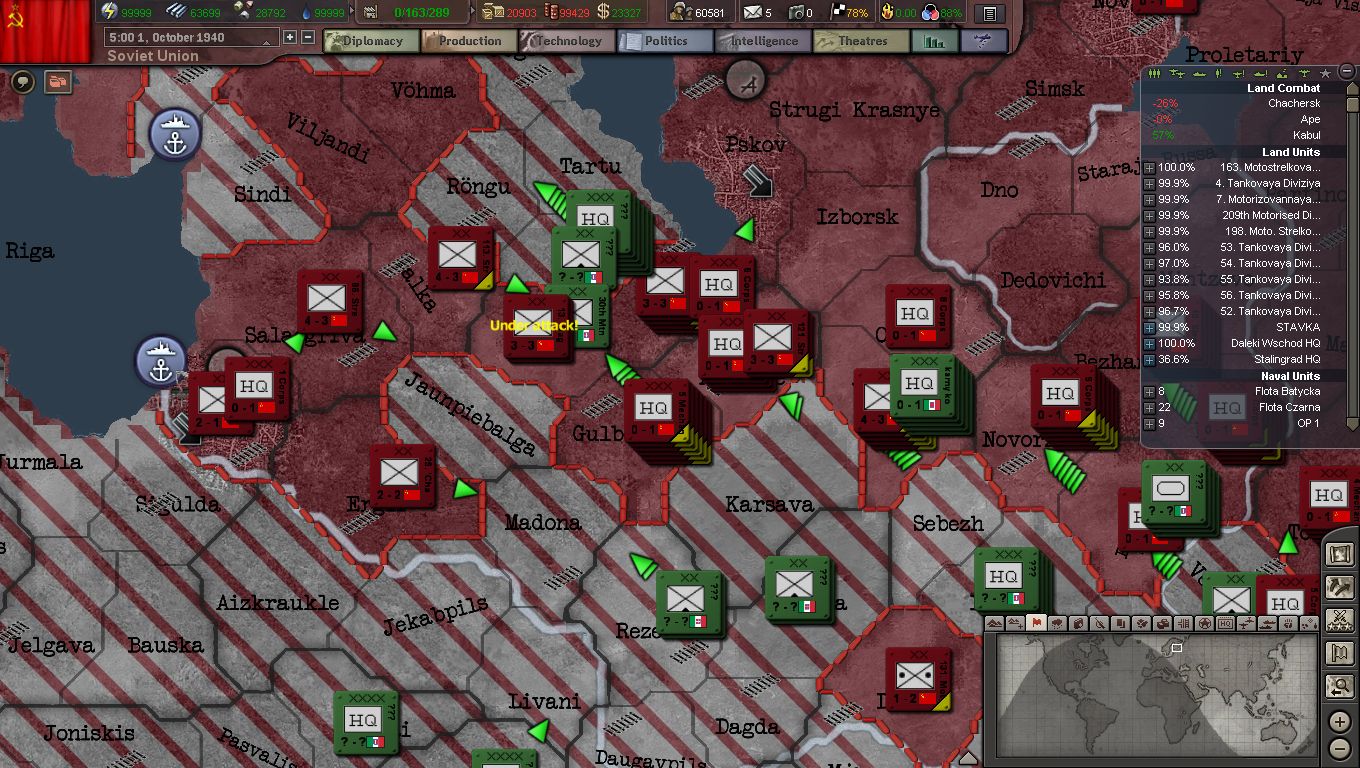Viewport: 1360px width, 768px height.
Task: Open the chat bubble icon
Action: [23, 82]
